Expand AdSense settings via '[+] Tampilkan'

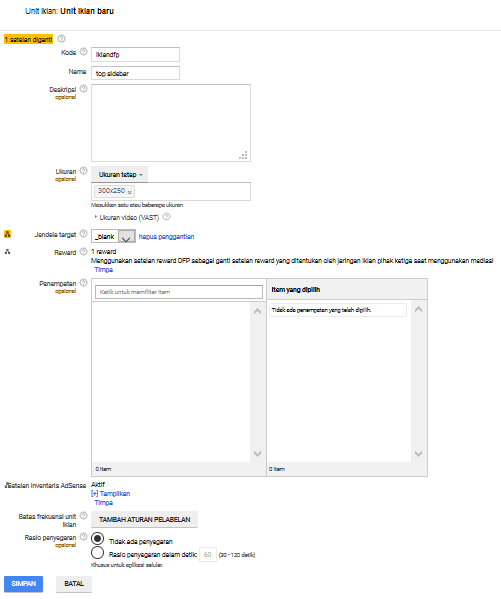pos(110,494)
